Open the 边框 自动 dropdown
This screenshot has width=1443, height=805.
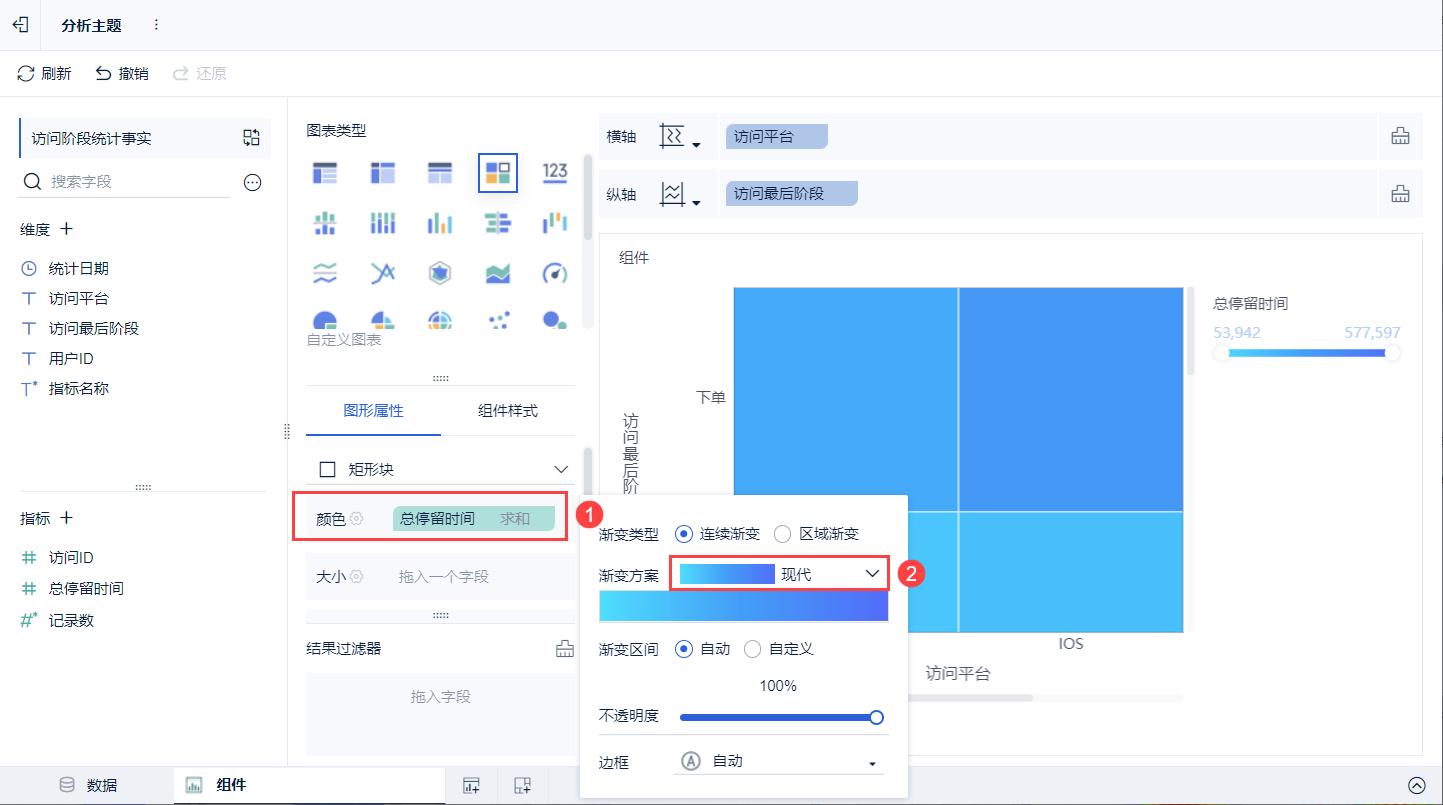click(x=779, y=761)
